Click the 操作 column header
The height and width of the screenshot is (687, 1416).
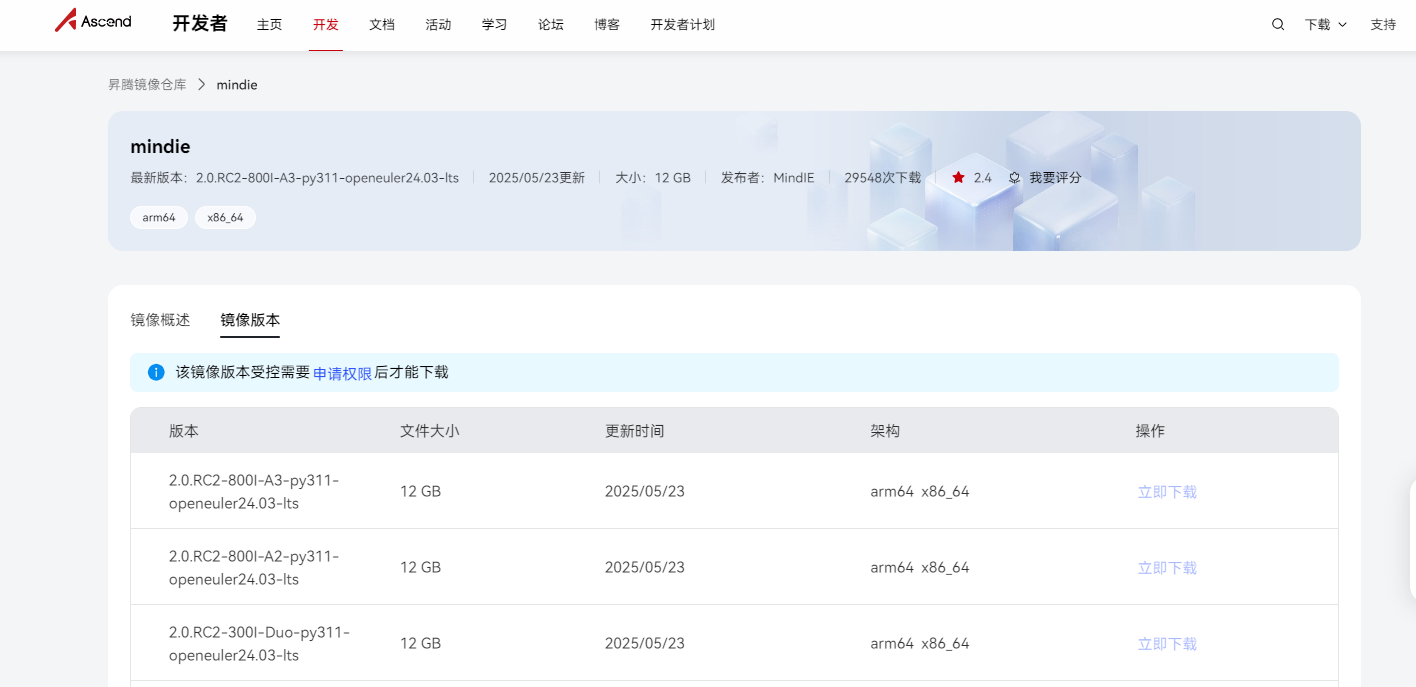[x=1150, y=431]
